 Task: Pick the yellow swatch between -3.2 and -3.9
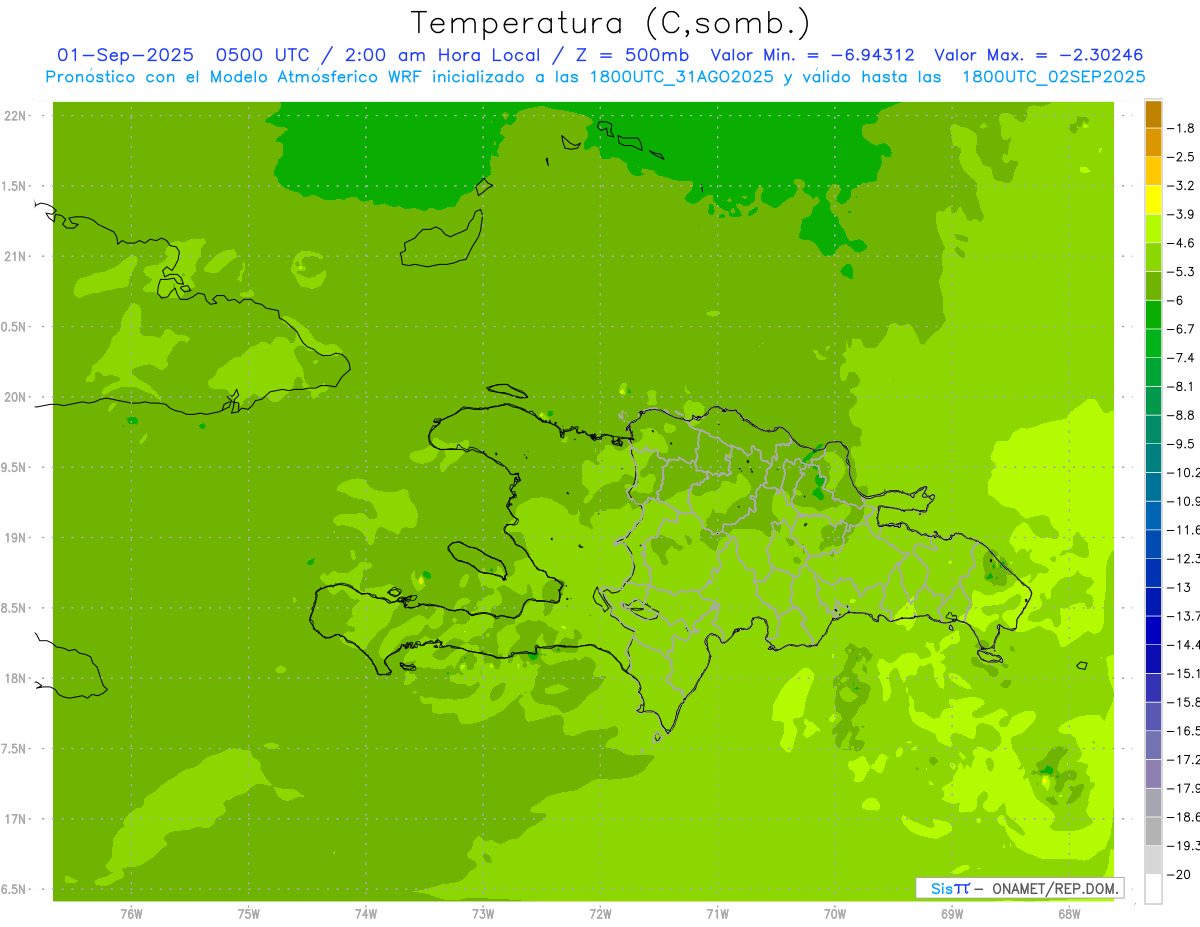(x=1153, y=201)
